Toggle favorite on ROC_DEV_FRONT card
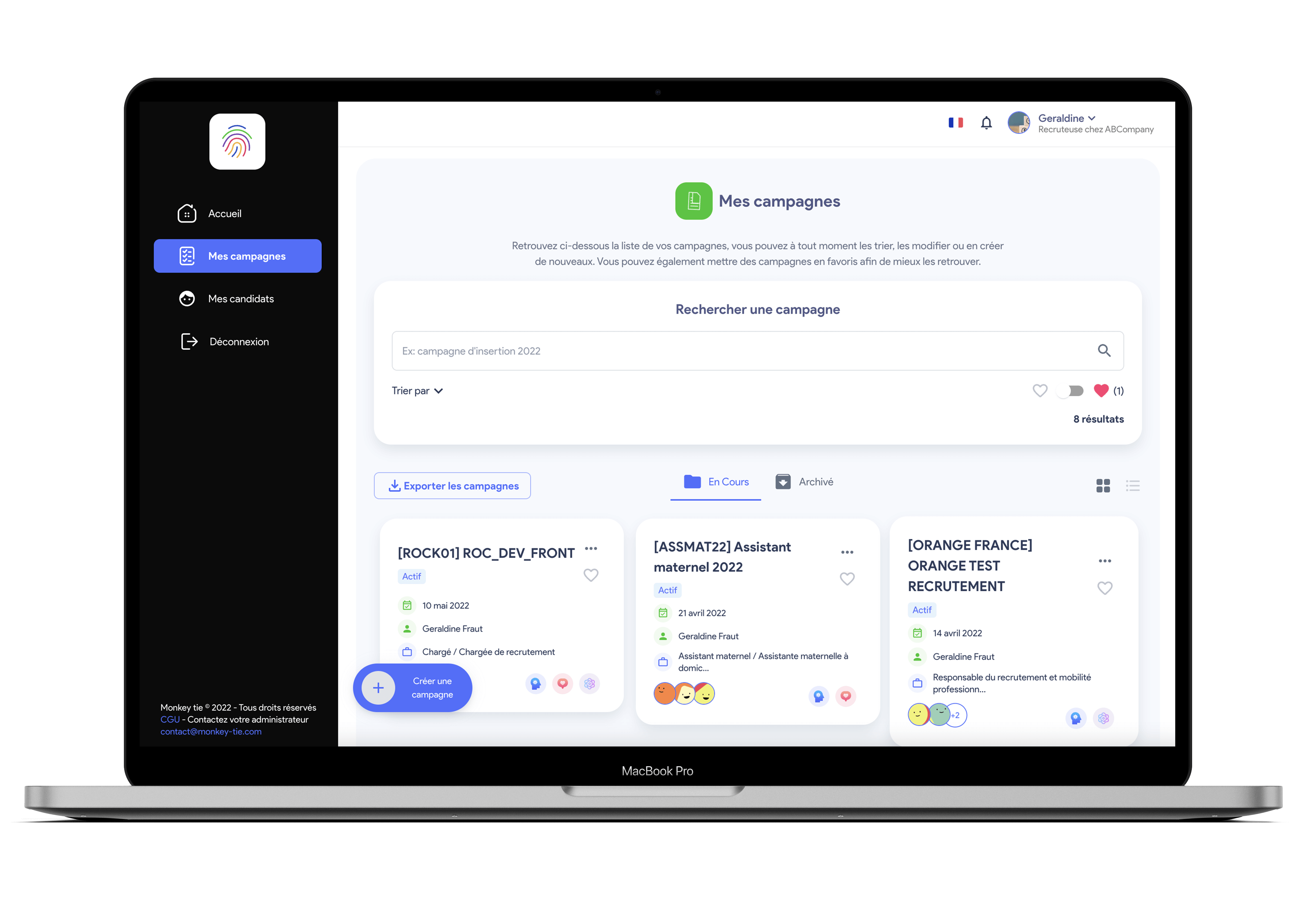 [x=591, y=575]
